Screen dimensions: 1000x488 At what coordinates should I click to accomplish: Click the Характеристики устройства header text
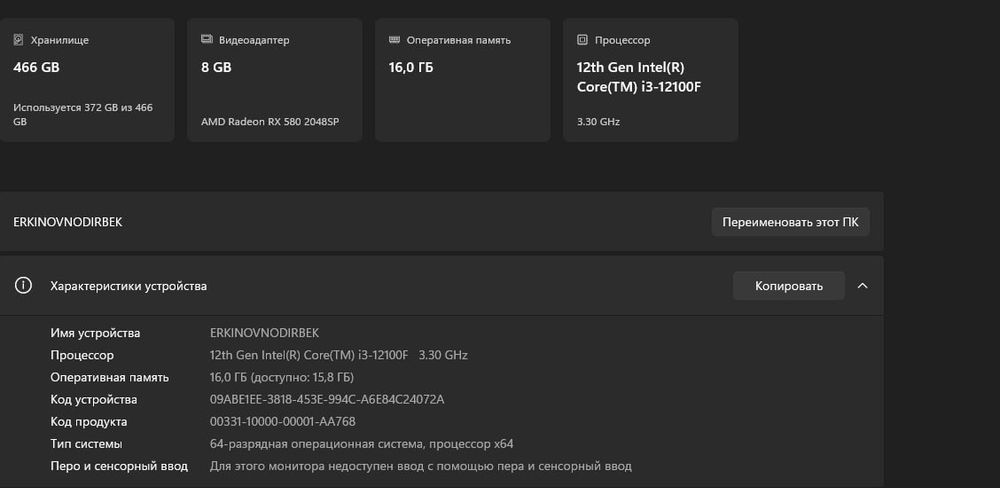(x=128, y=286)
